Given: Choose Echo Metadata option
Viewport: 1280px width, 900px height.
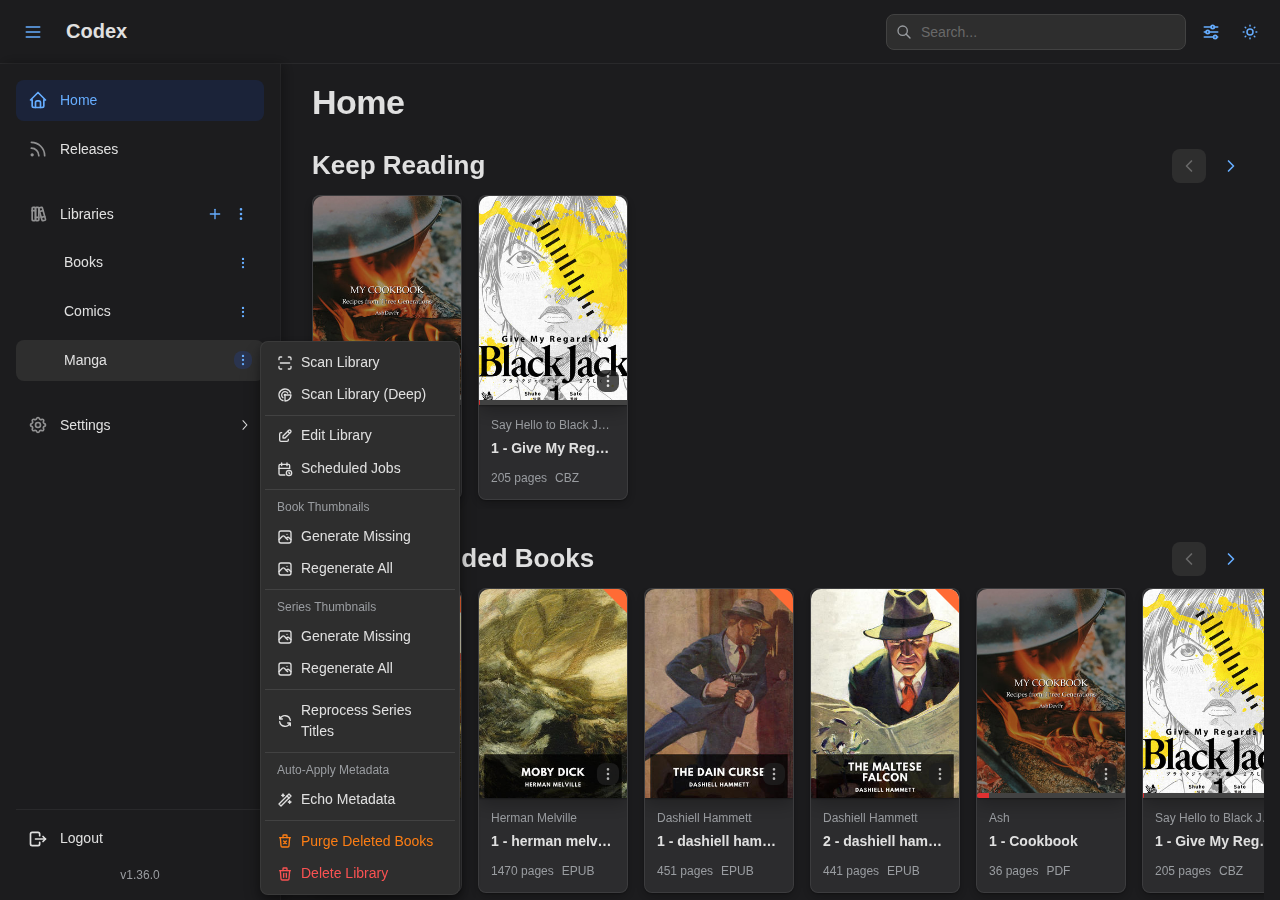Looking at the screenshot, I should pyautogui.click(x=360, y=799).
